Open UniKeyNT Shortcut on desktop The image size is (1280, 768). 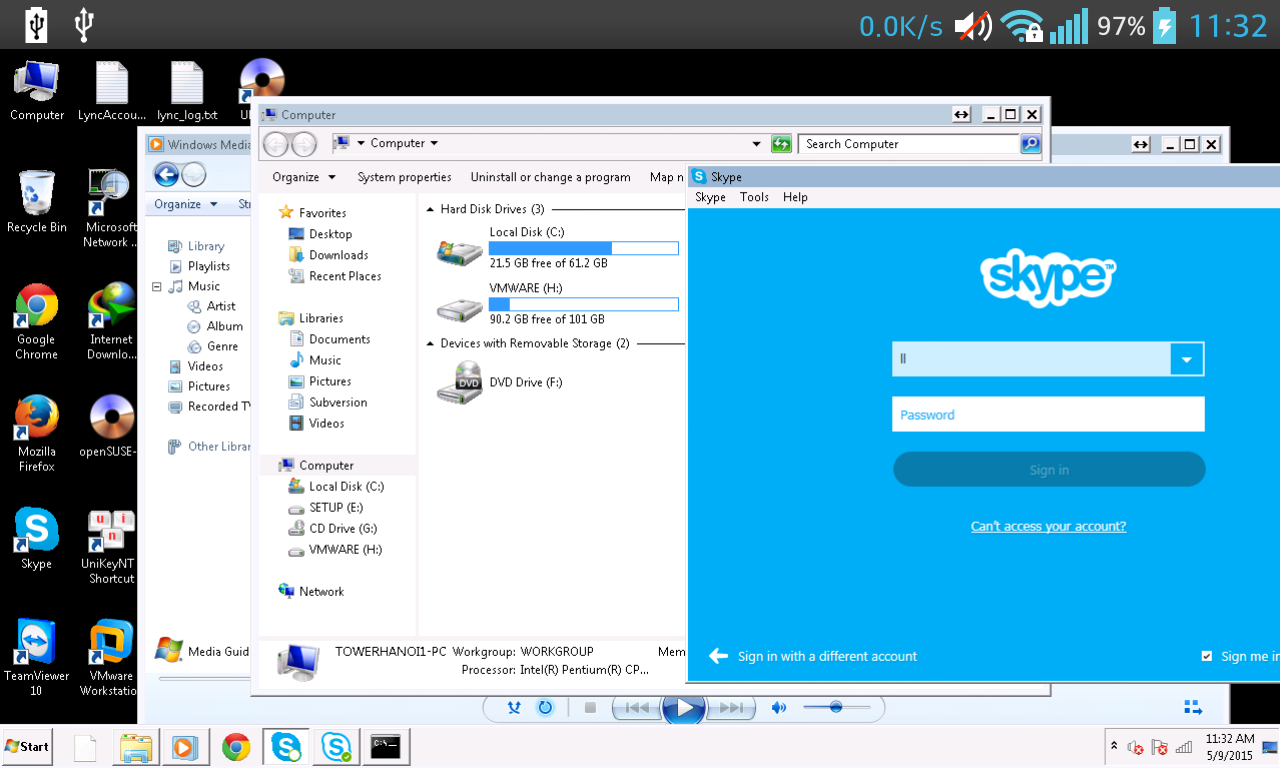click(x=111, y=546)
